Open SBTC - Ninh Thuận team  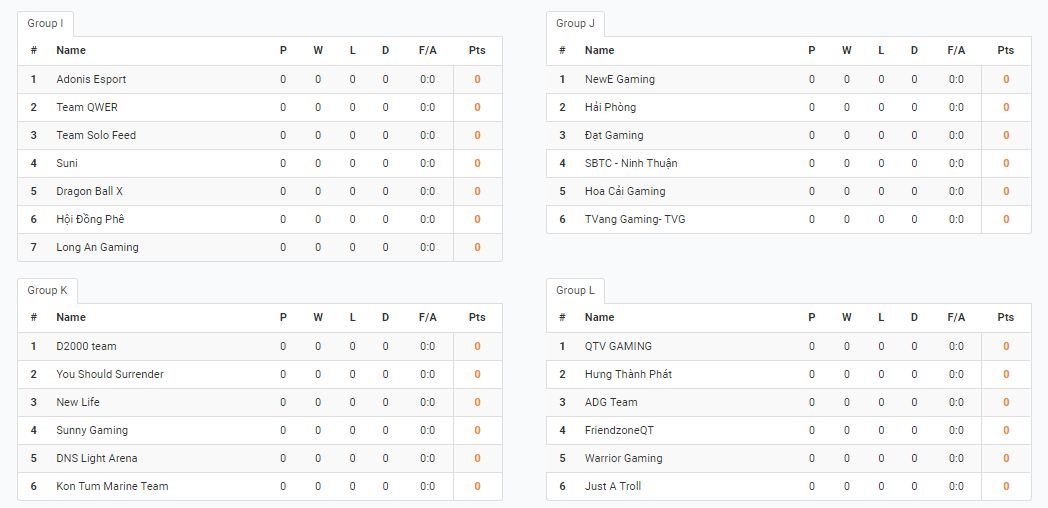[631, 163]
